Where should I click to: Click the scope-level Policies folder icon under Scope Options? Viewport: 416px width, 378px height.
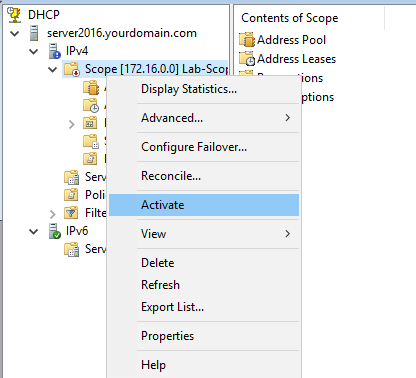click(x=90, y=159)
